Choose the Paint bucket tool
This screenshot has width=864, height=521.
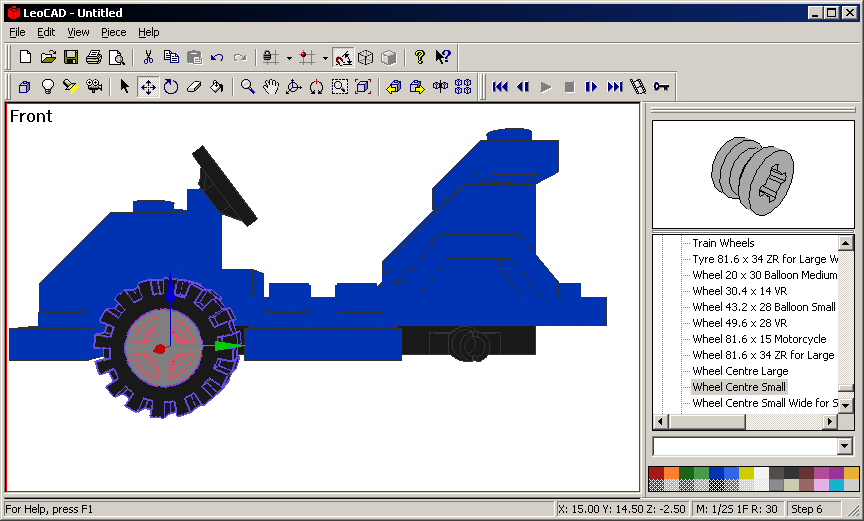click(x=217, y=87)
